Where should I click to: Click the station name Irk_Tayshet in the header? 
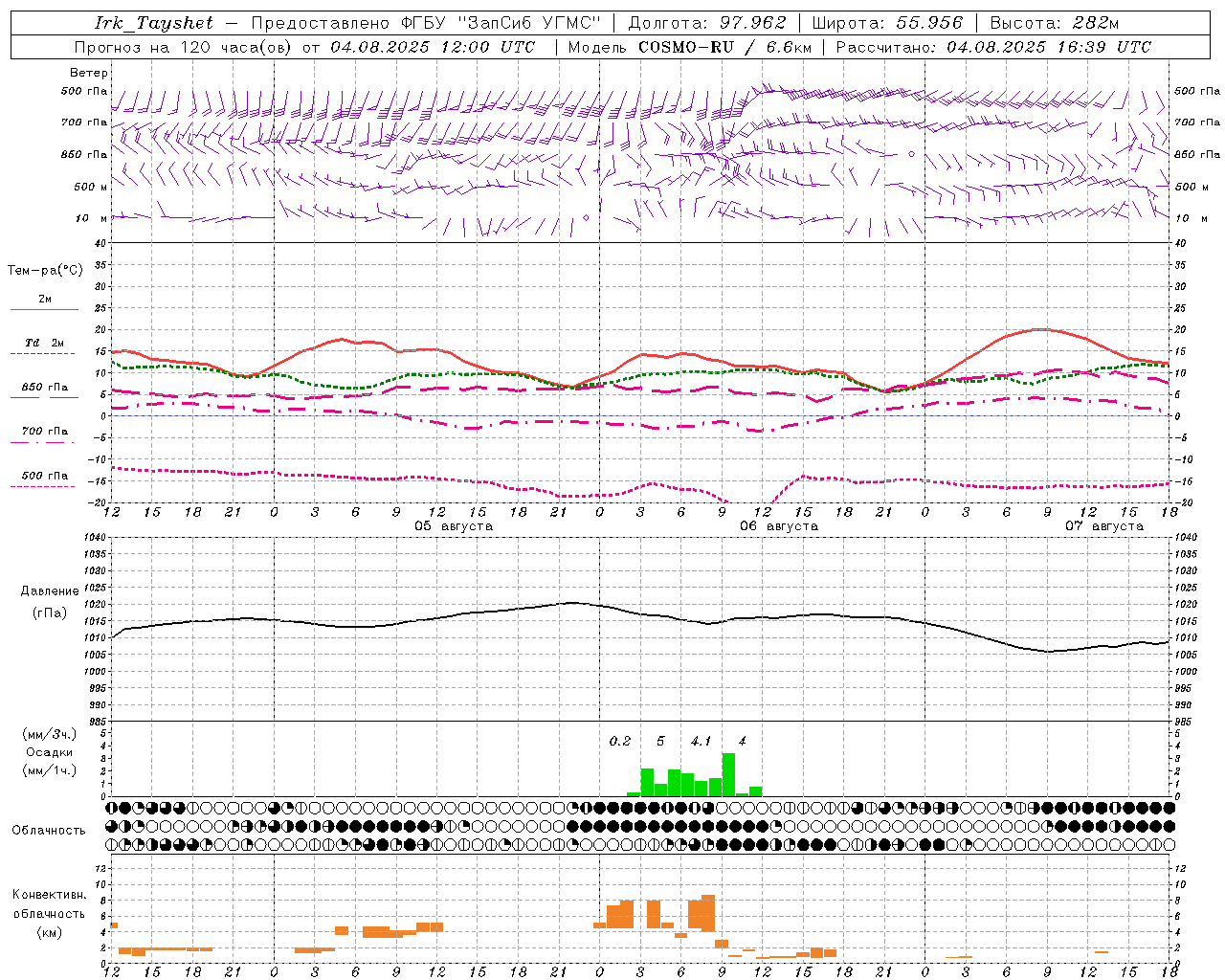[x=153, y=23]
